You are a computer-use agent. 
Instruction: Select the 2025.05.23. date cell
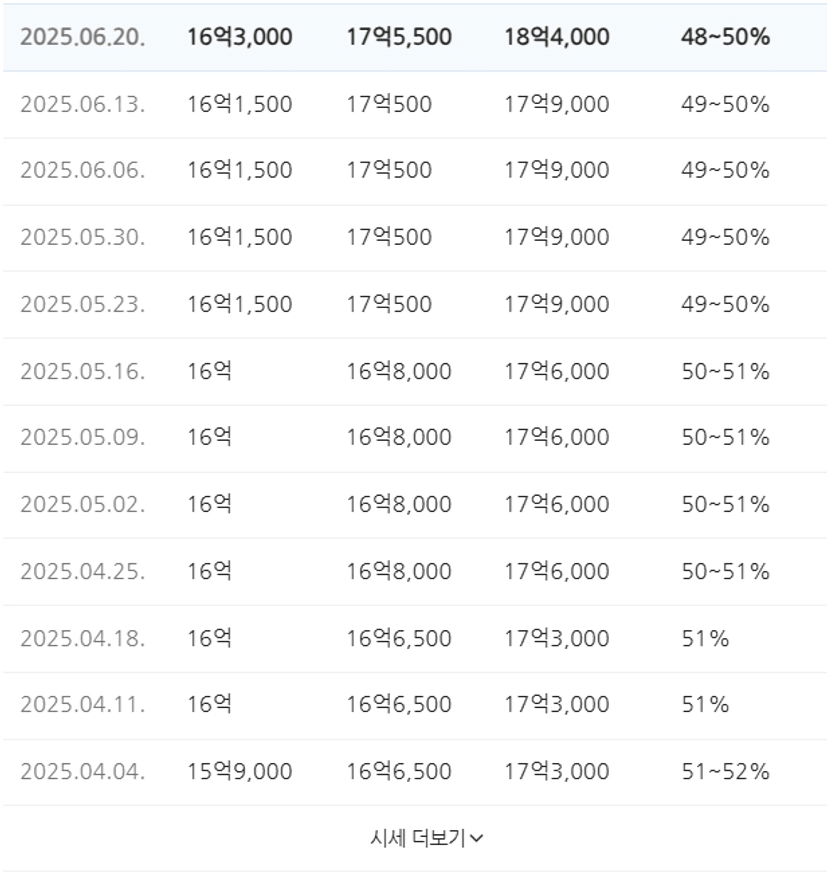pyautogui.click(x=83, y=304)
